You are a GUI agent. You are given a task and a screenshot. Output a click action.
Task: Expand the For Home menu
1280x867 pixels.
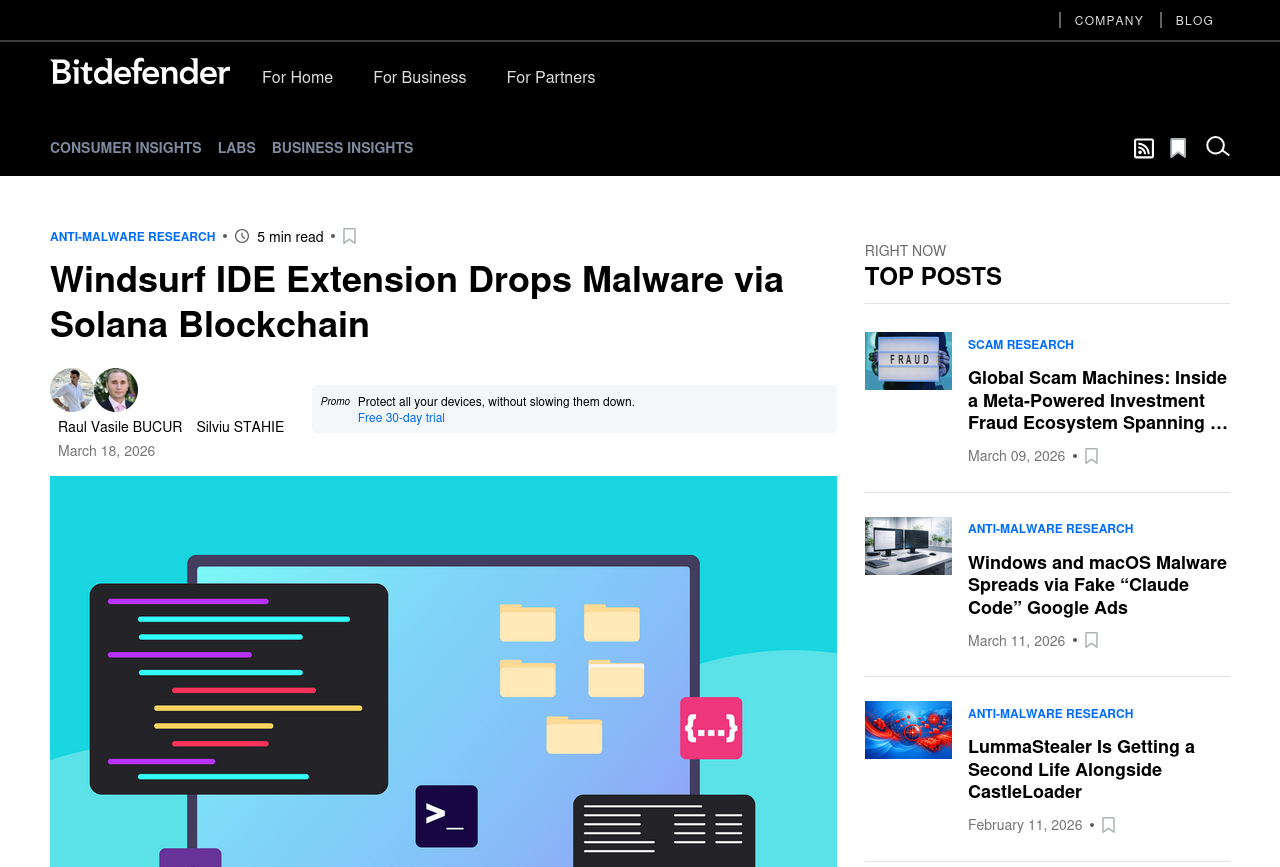coord(297,77)
